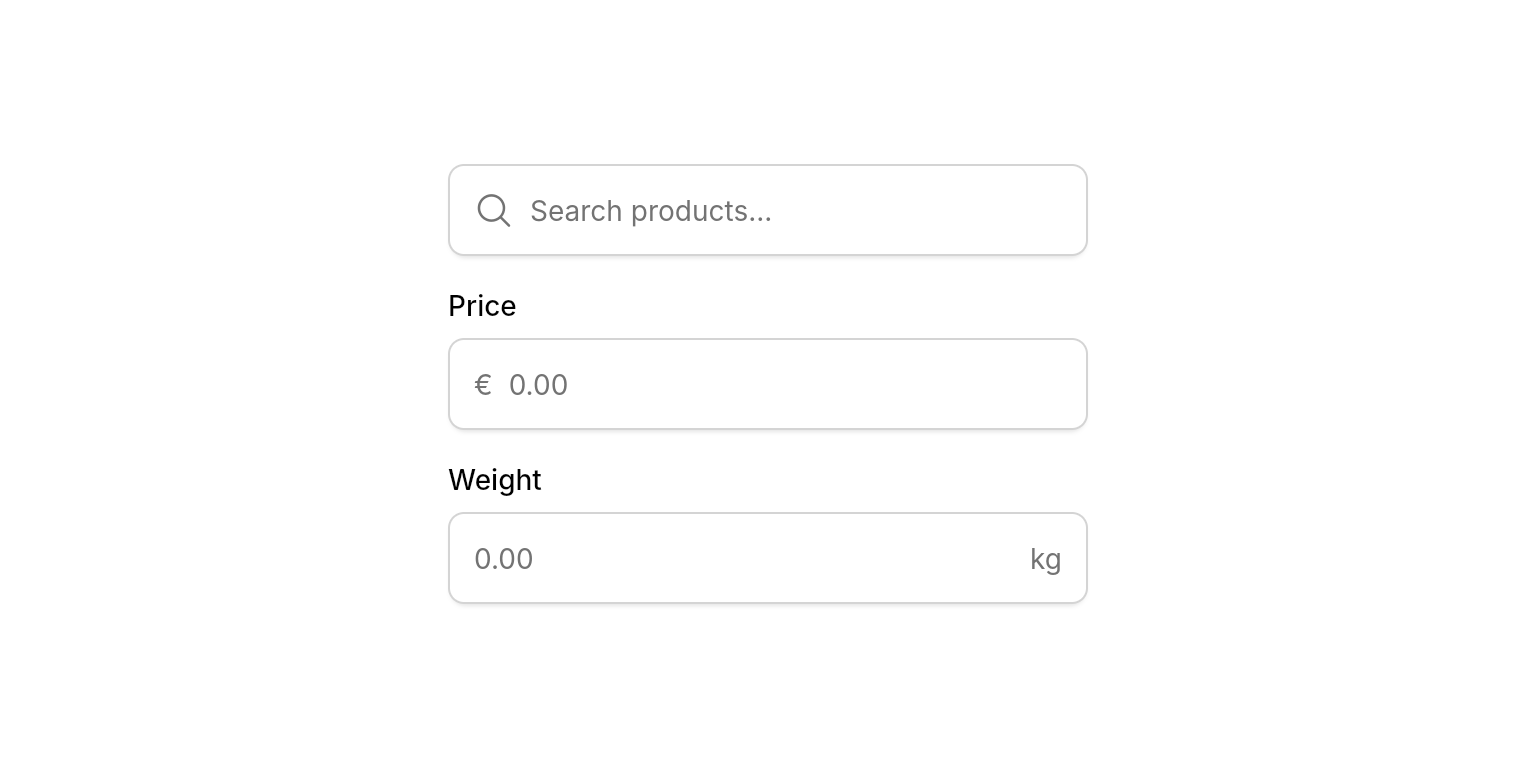Click the Price field label
Viewport: 1536px width, 768px height.
pyautogui.click(x=482, y=306)
